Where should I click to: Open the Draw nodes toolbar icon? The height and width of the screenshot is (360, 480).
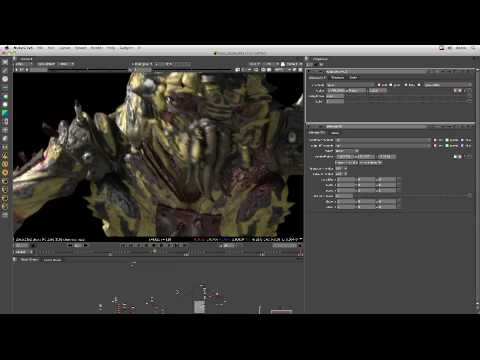point(5,70)
